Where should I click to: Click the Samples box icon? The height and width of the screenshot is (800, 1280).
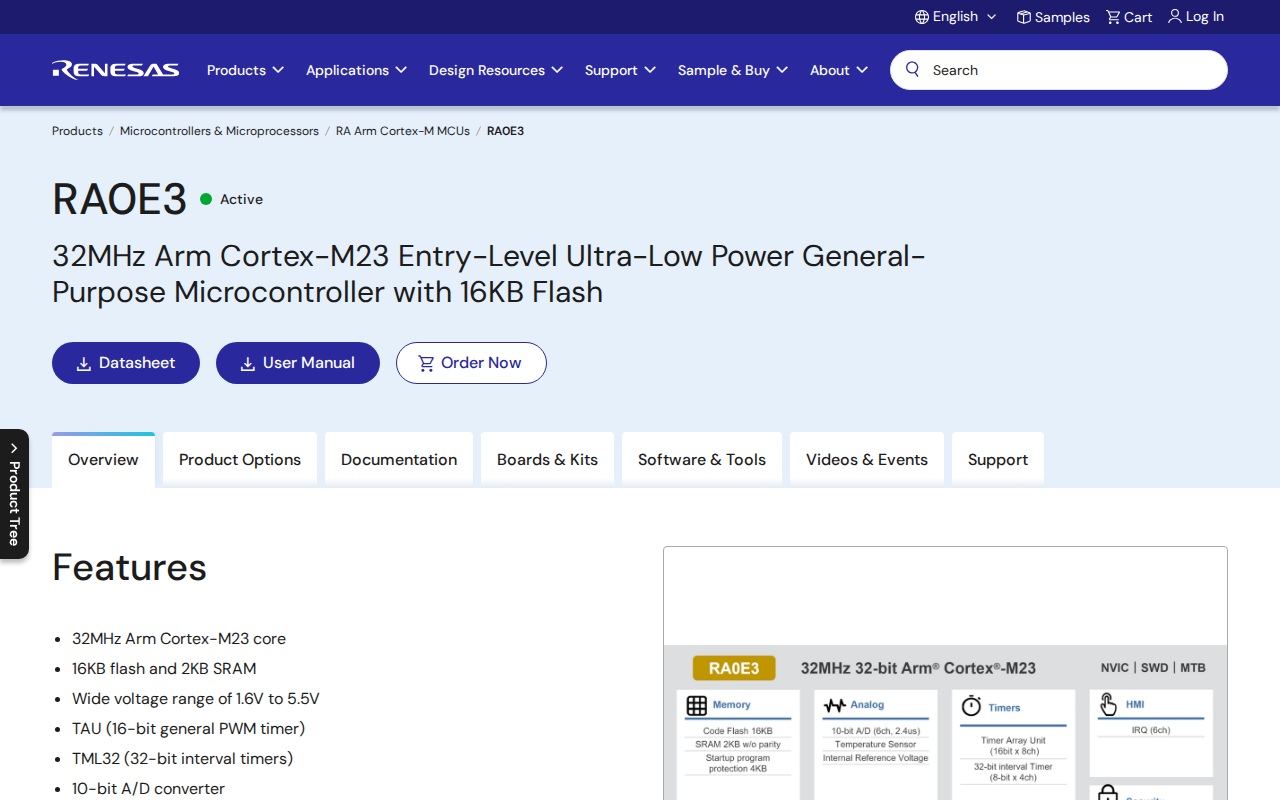[1024, 17]
